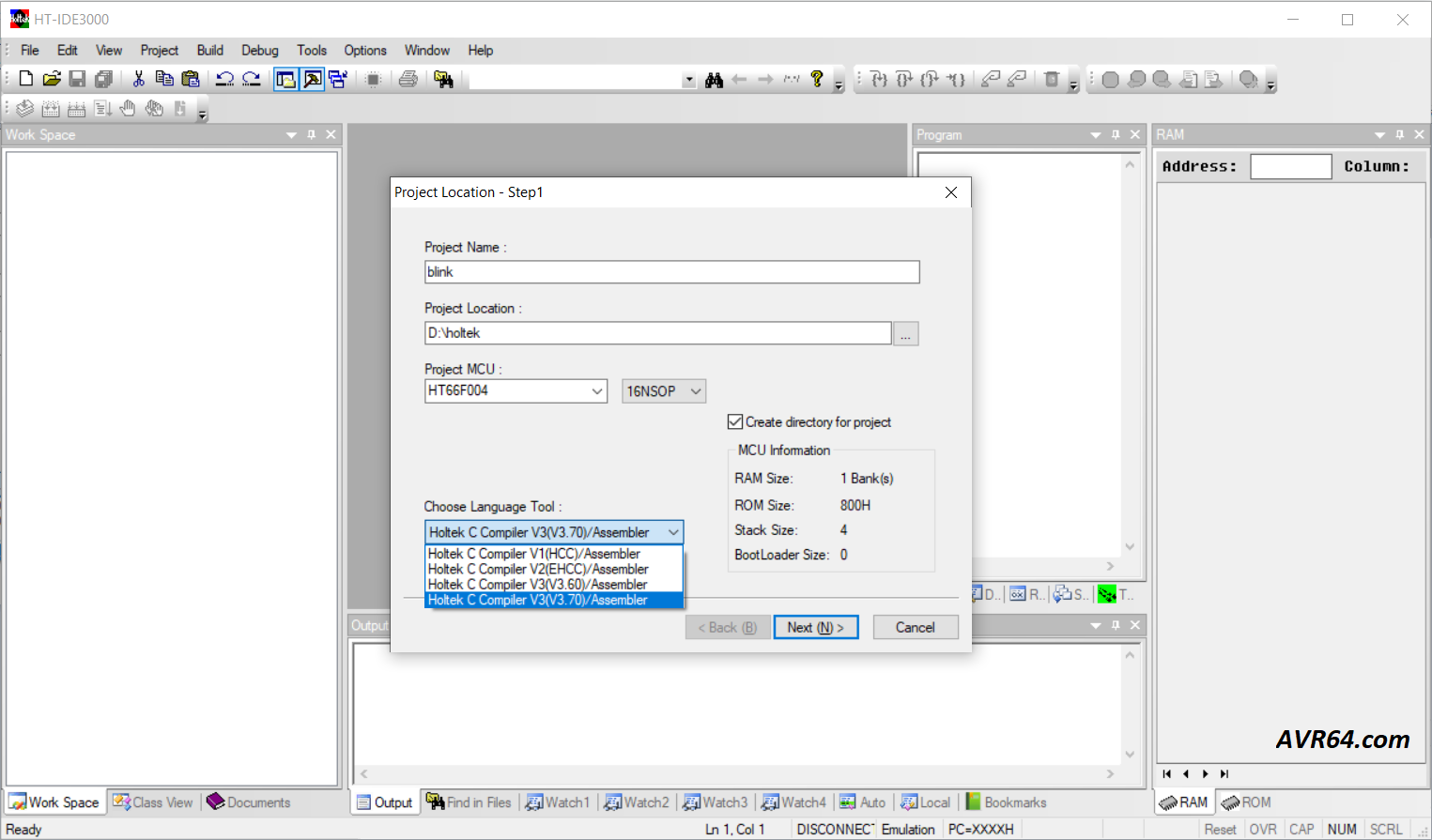Screen dimensions: 1432x840
Task: Click the binoculars Find icon
Action: point(714,80)
